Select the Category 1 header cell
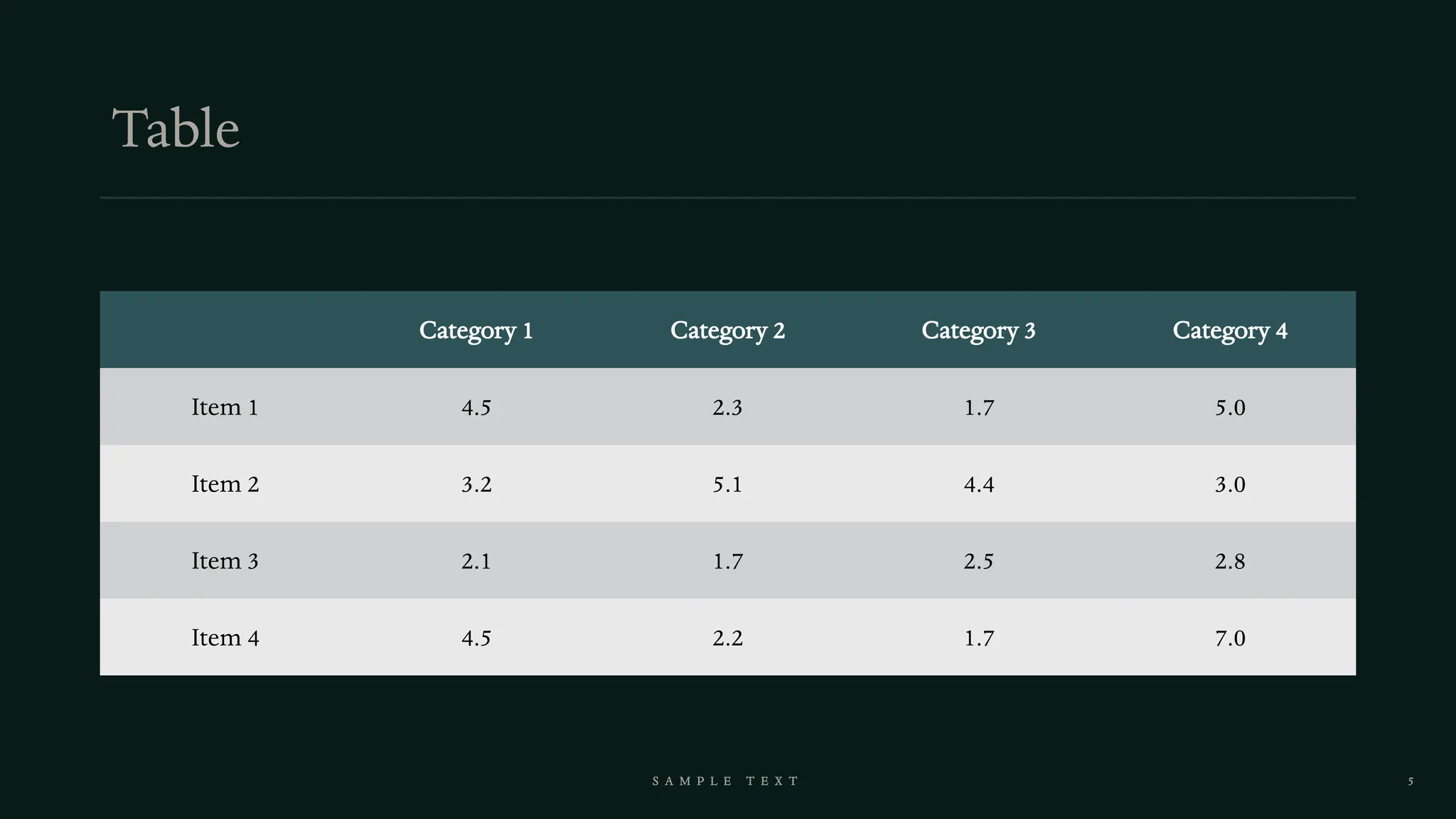This screenshot has width=1456, height=819. pos(476,331)
